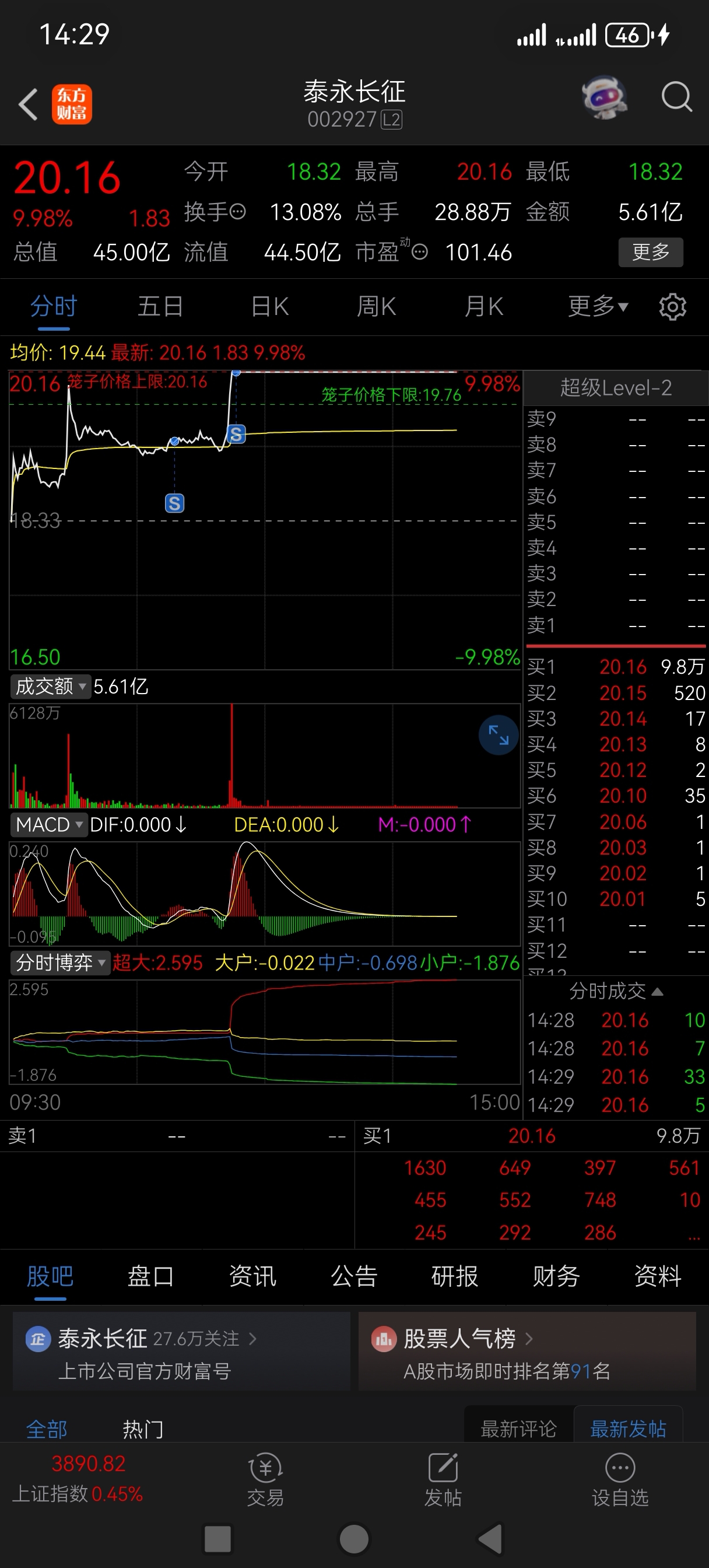Expand buy queue ellipsis
This screenshot has width=709, height=1568.
point(694,1236)
